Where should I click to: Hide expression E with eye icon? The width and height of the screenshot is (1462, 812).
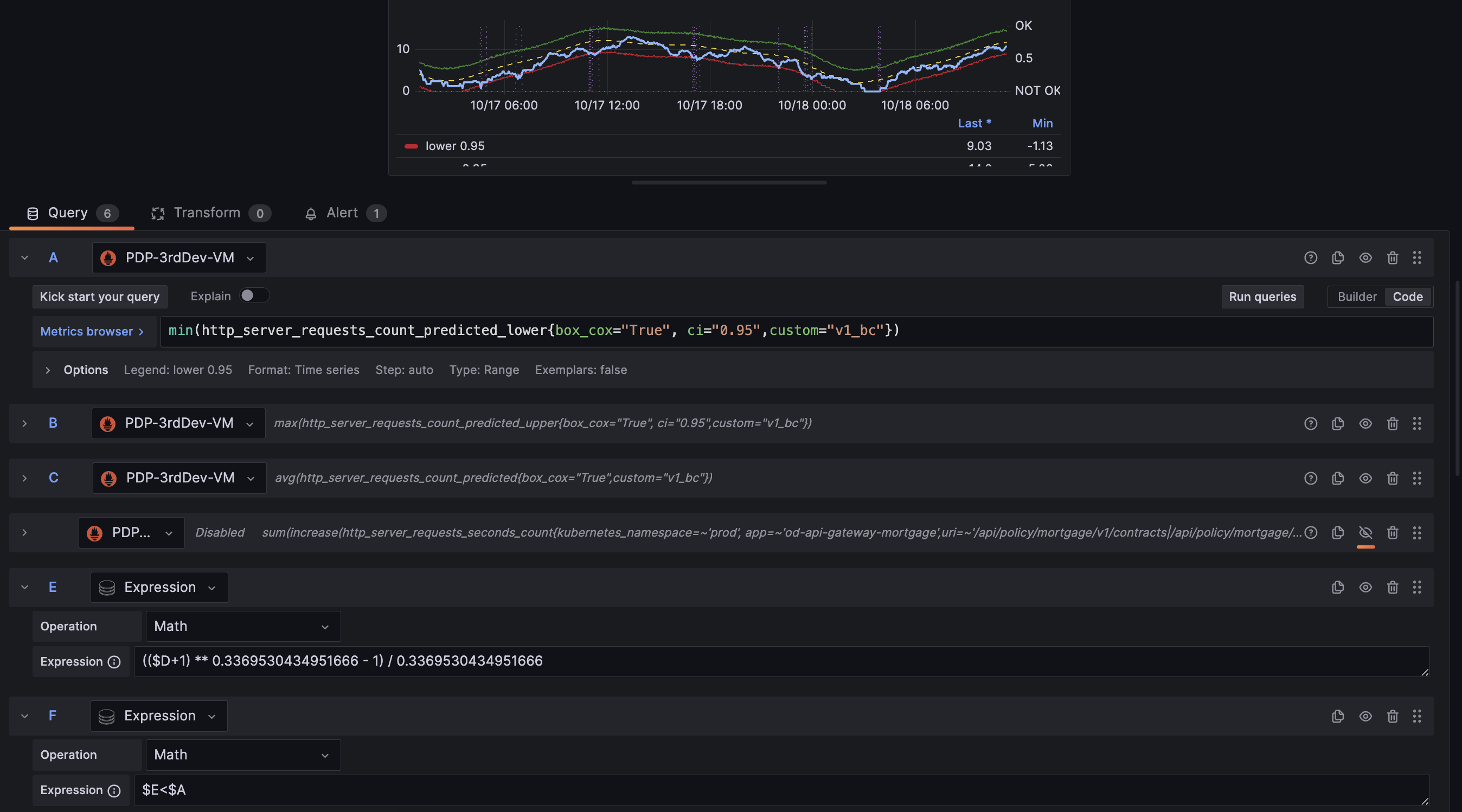(1365, 587)
